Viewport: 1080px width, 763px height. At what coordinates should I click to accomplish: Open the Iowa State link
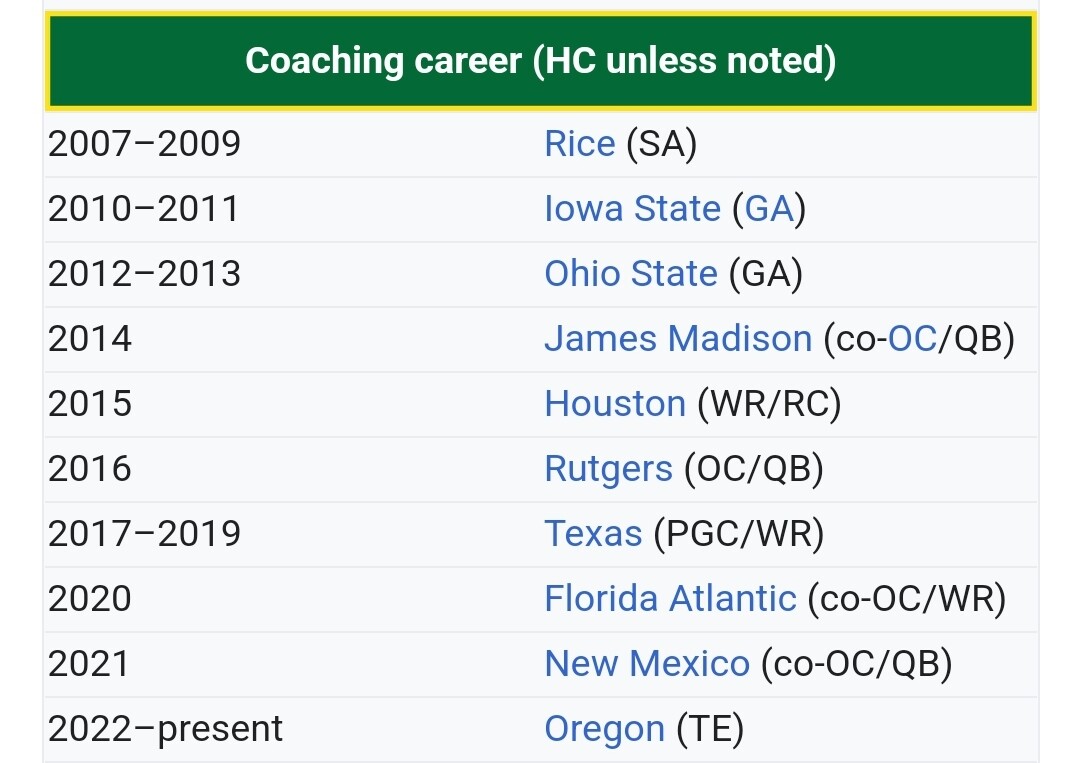coord(632,209)
